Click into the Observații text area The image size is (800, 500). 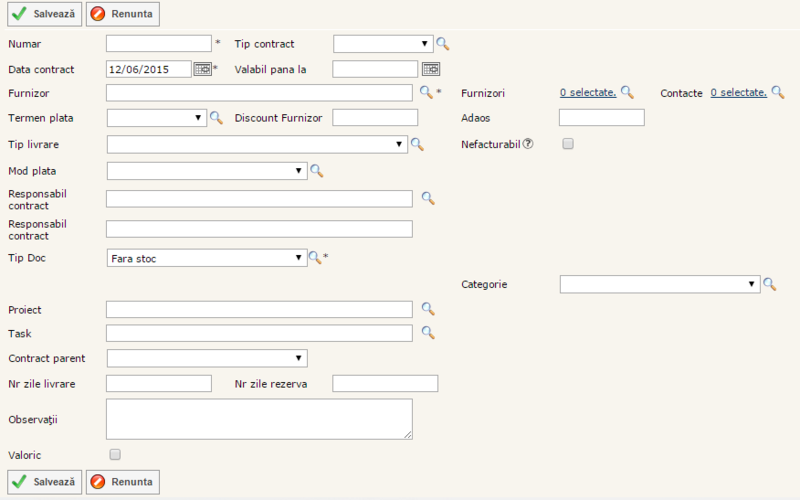click(259, 419)
